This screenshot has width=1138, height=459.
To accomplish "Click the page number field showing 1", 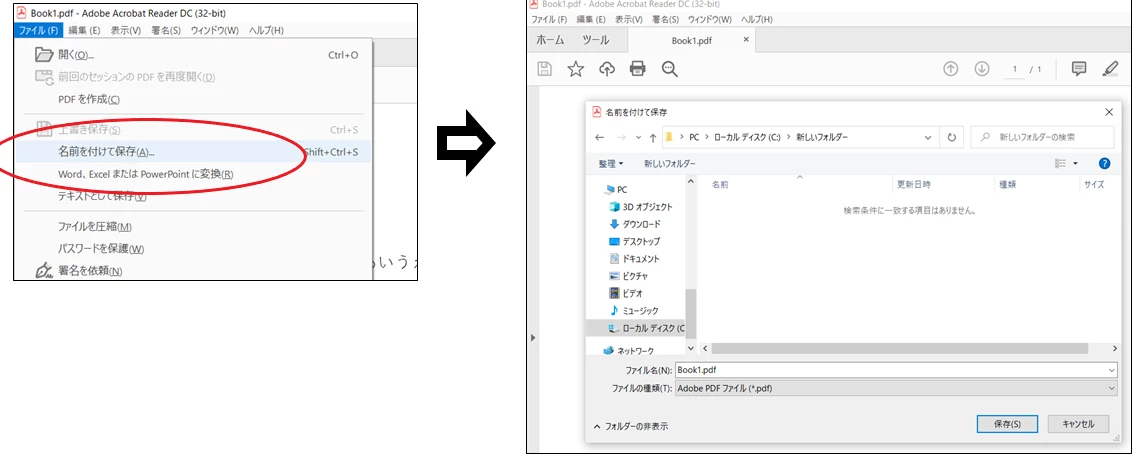I will (1014, 70).
